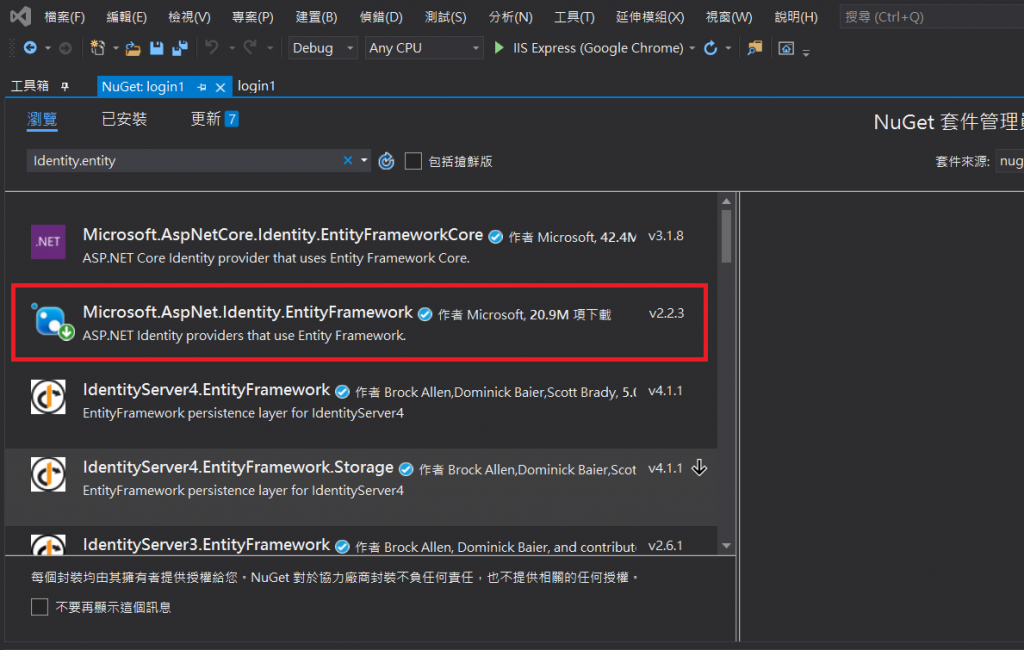The width and height of the screenshot is (1024, 650).
Task: Click the Visual Studio logo icon
Action: pos(20,16)
